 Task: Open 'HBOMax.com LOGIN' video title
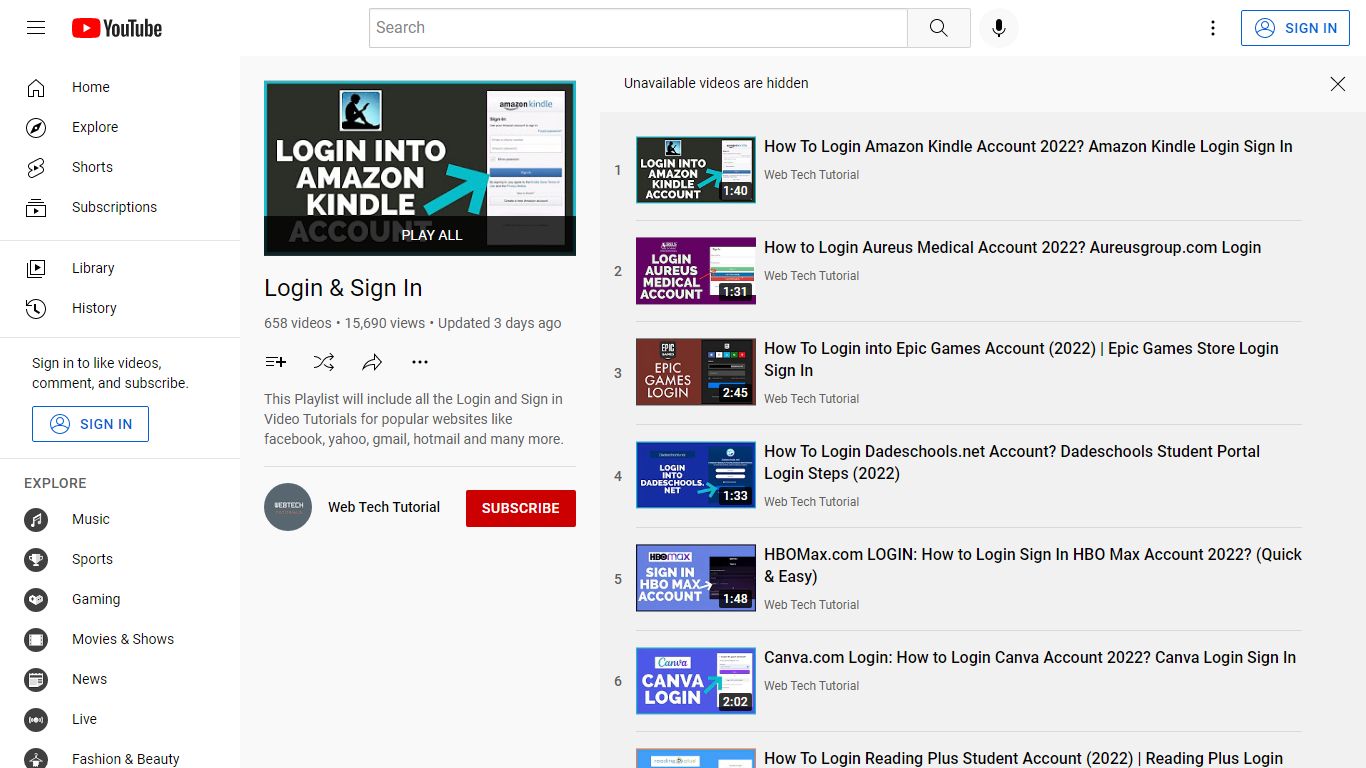pyautogui.click(x=1033, y=565)
